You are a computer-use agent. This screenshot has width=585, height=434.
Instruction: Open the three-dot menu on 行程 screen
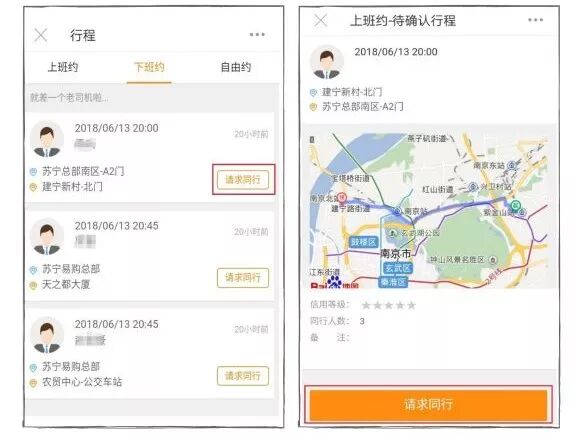257,35
